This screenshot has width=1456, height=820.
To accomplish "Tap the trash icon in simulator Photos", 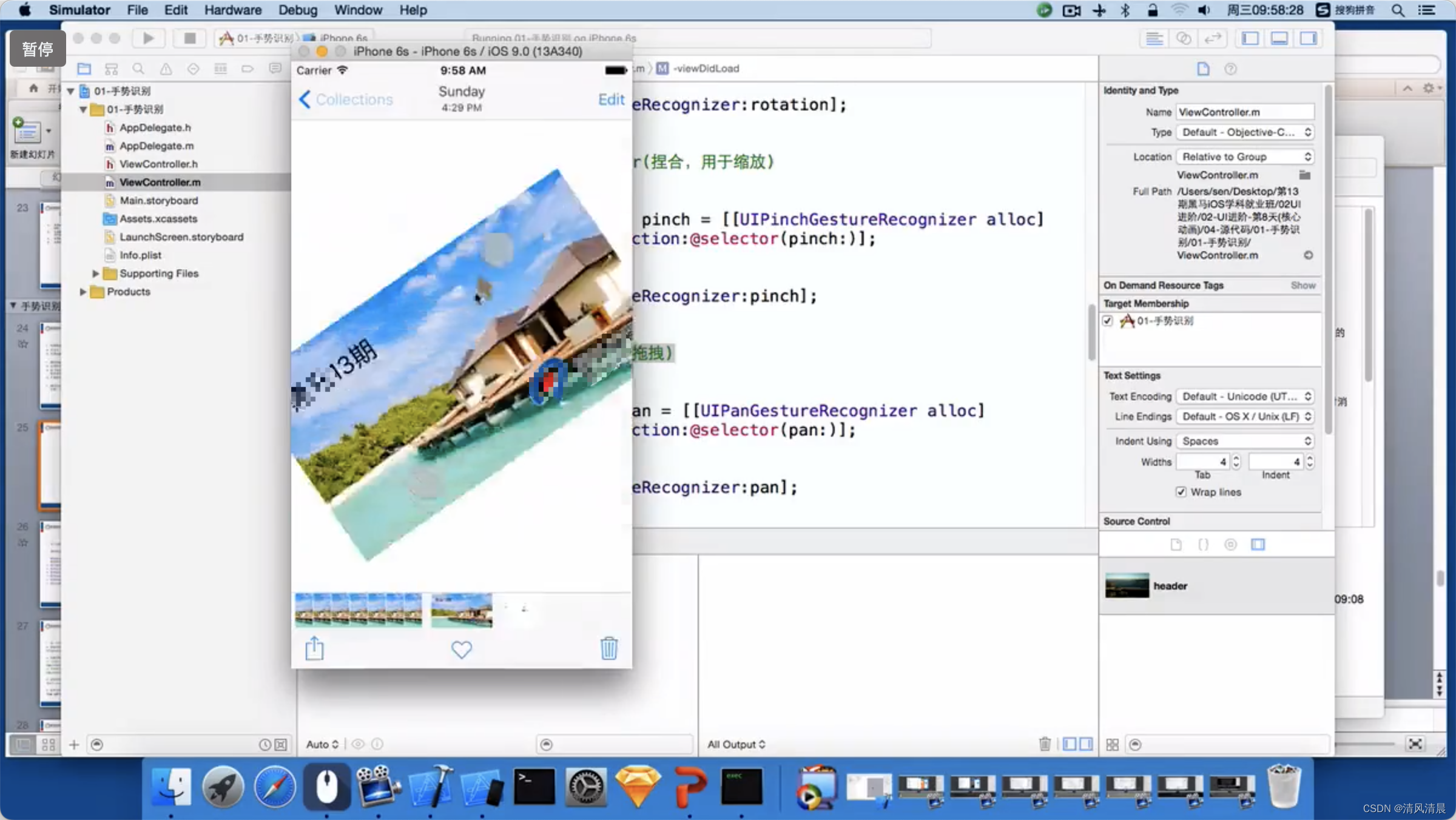I will (x=608, y=648).
